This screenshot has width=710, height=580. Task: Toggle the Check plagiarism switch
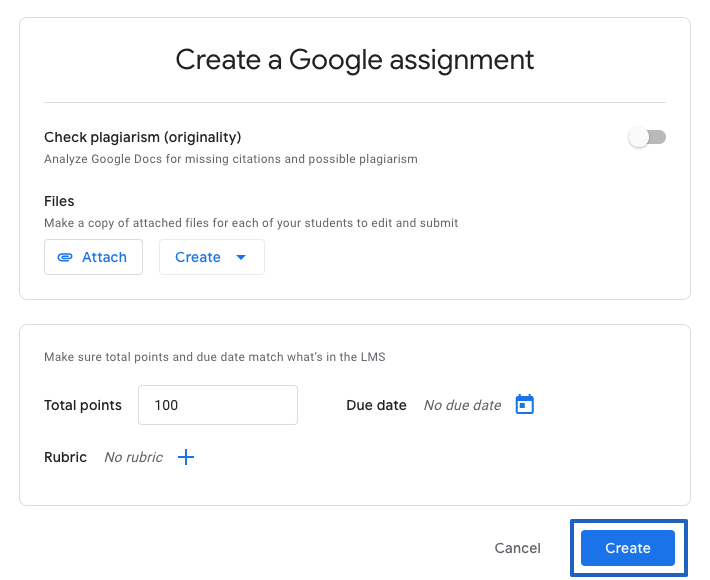(x=647, y=137)
